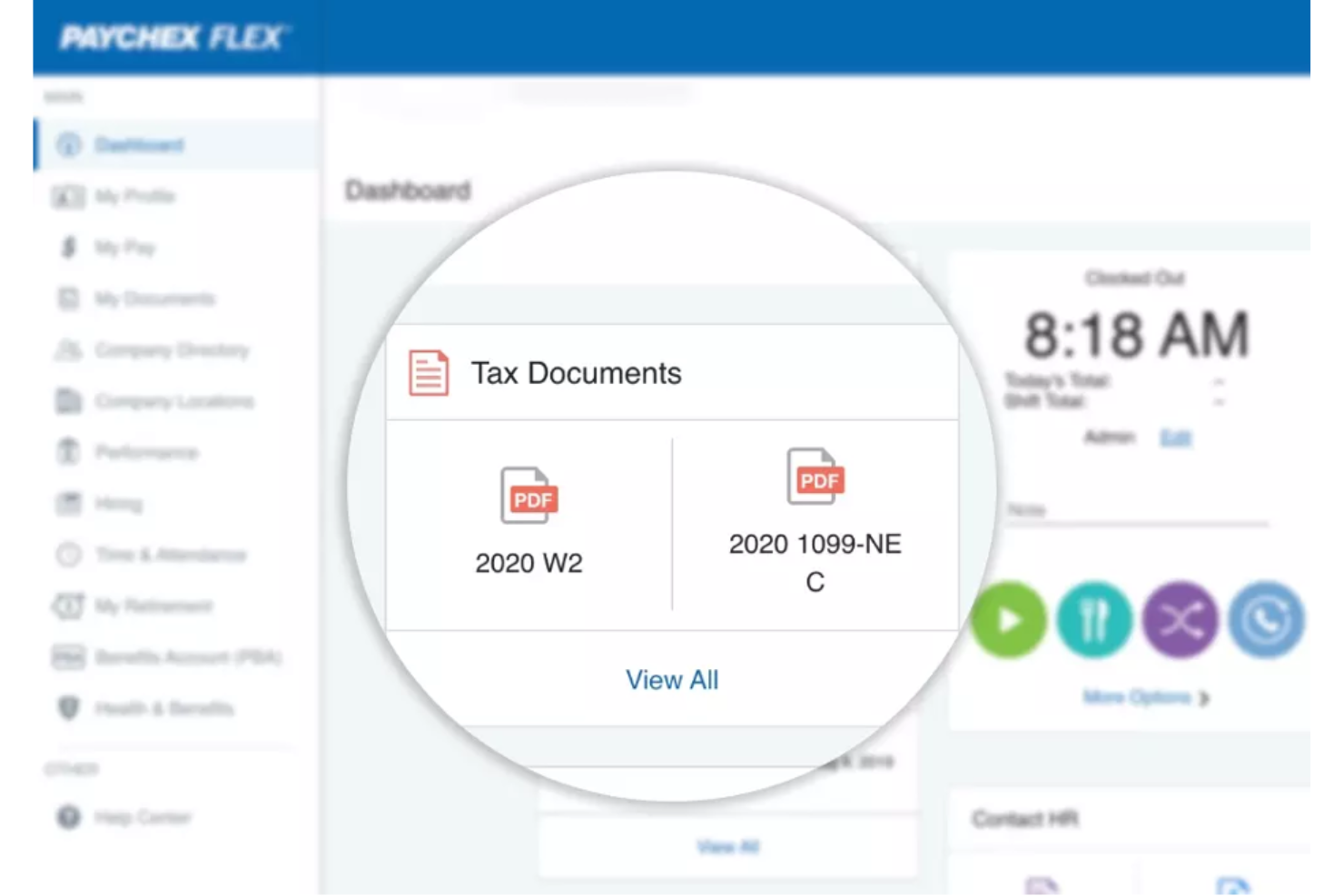Open the Time & Attendance section

pyautogui.click(x=173, y=555)
